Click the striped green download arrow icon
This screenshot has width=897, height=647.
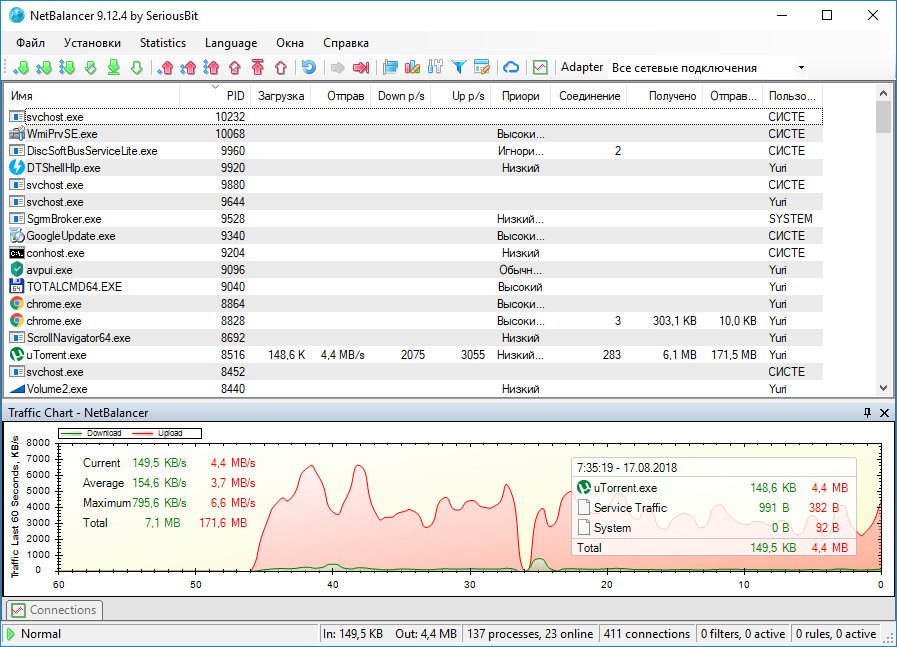point(90,68)
